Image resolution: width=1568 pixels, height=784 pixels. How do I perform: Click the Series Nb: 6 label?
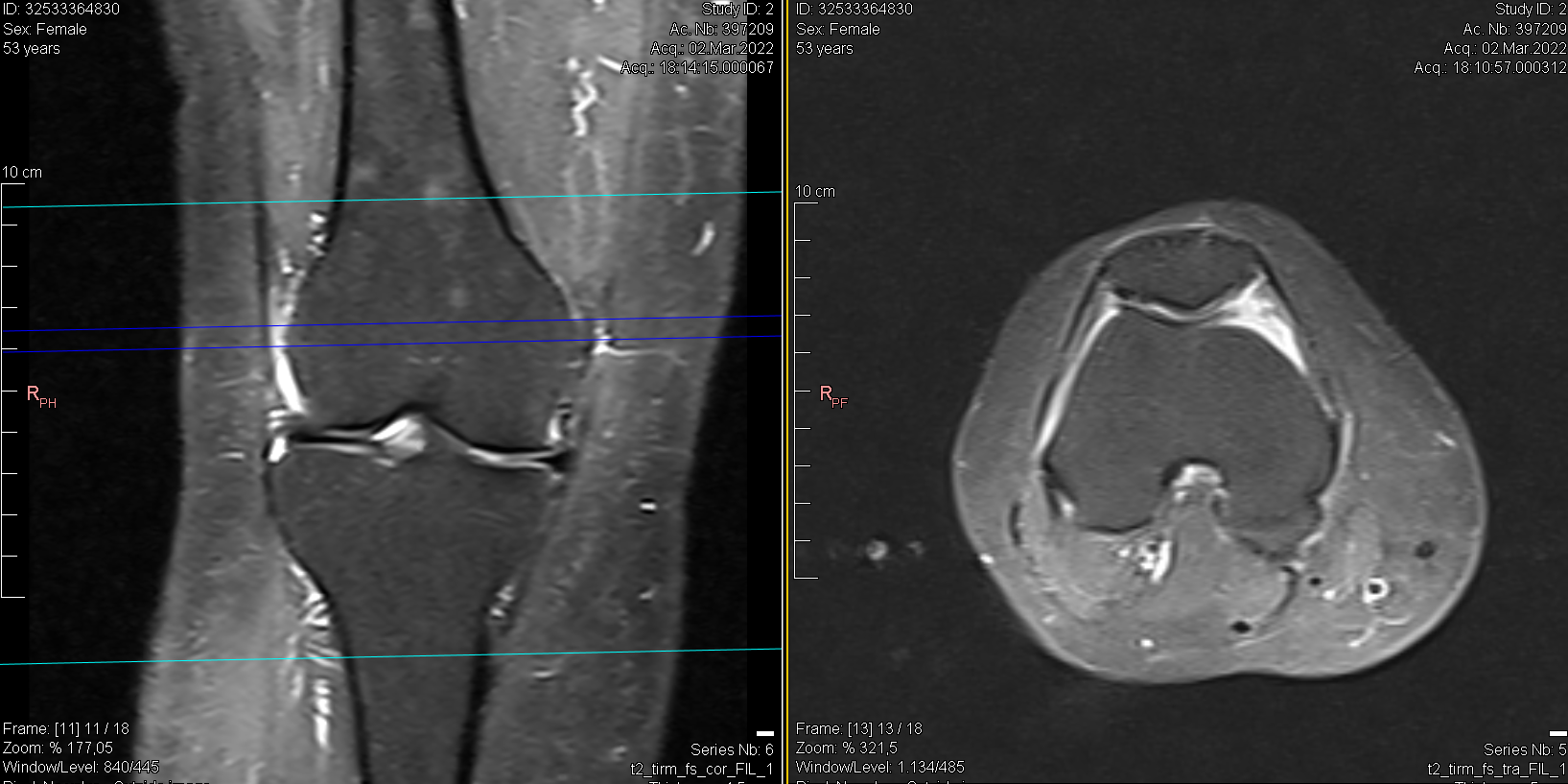point(732,749)
